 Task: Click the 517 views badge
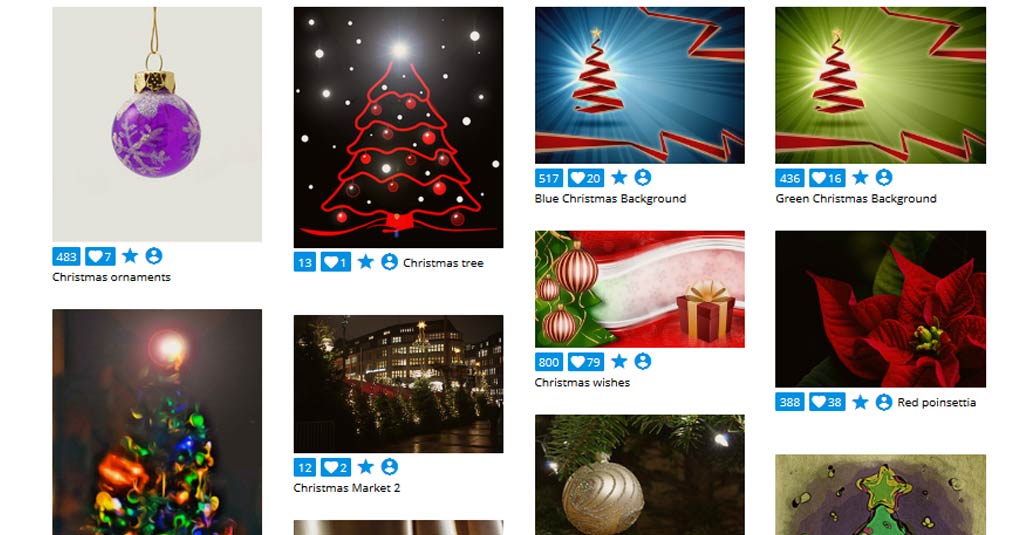[x=549, y=178]
